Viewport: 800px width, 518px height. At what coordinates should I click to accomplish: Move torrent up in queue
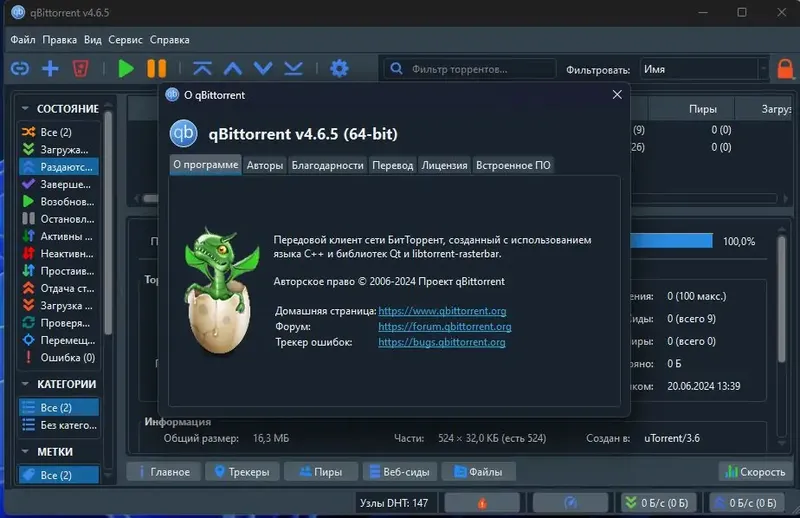(233, 68)
